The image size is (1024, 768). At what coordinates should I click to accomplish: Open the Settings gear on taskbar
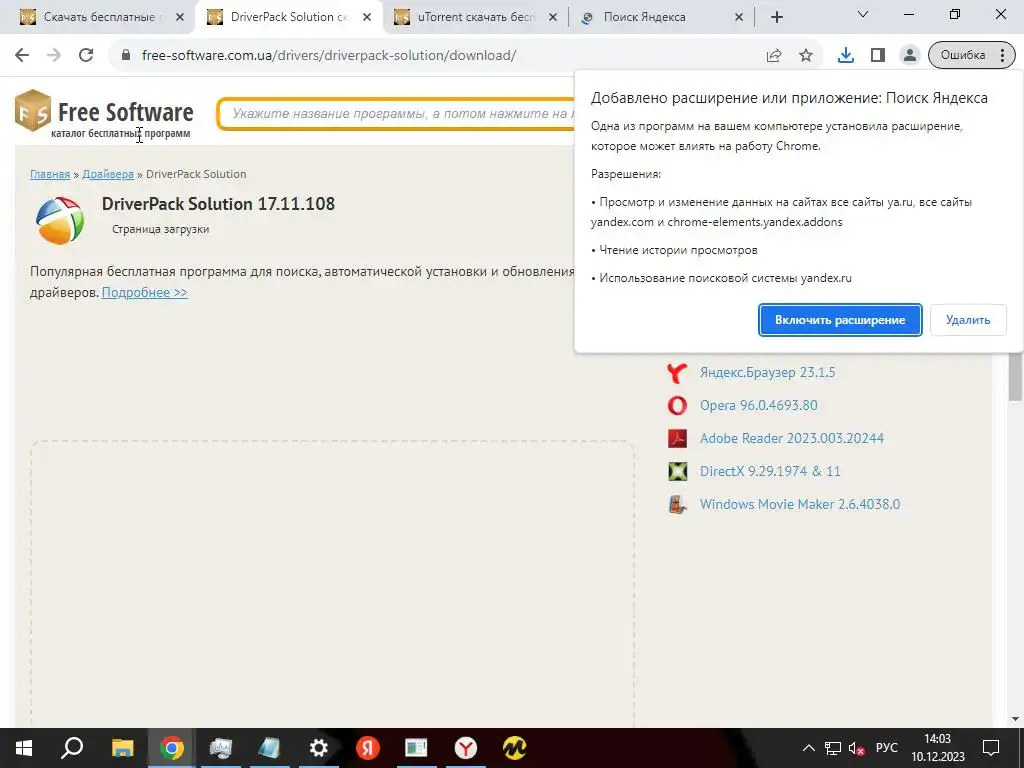[x=318, y=748]
